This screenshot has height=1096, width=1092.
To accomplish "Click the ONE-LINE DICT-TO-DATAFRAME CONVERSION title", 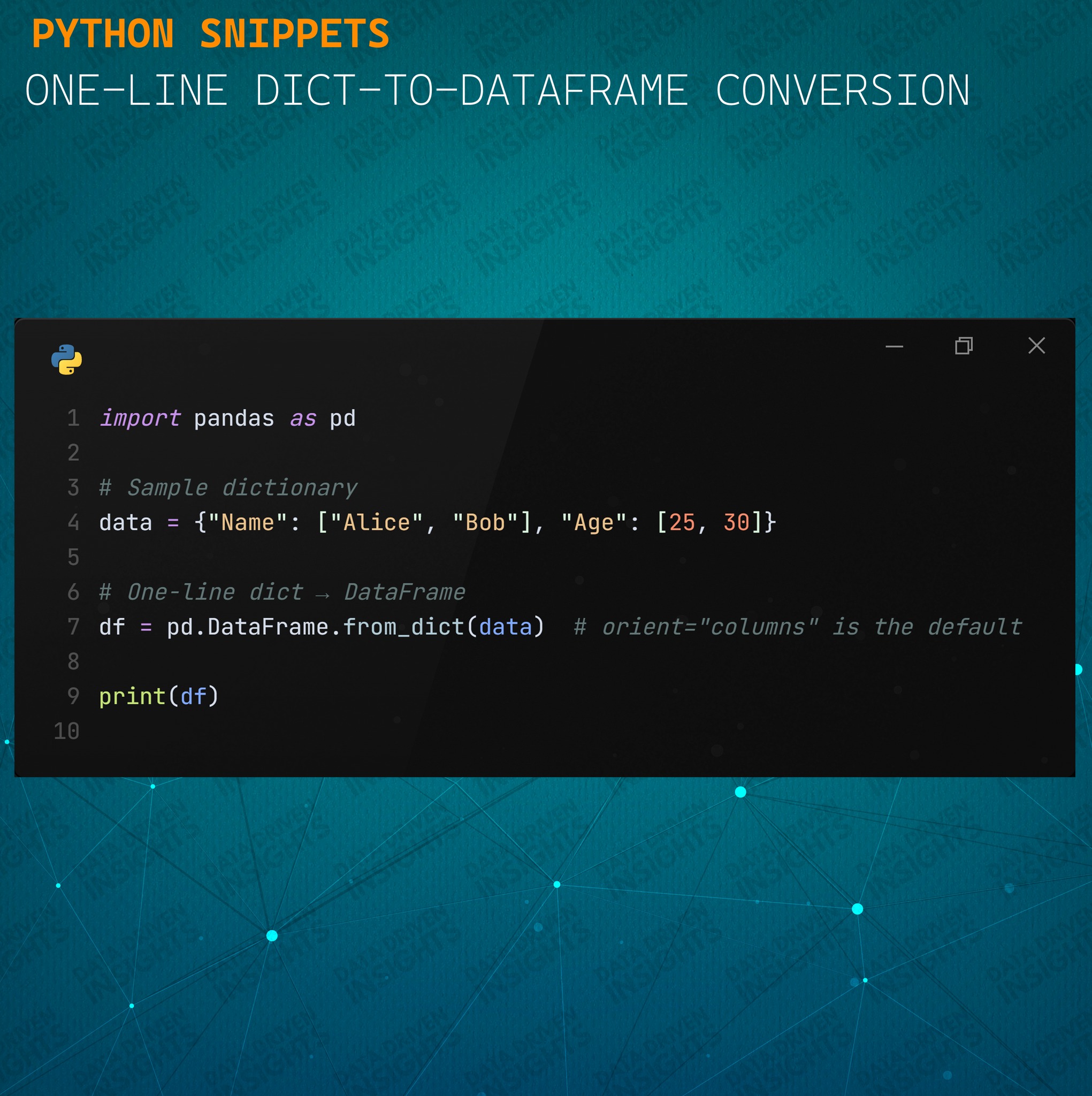I will pyautogui.click(x=497, y=91).
